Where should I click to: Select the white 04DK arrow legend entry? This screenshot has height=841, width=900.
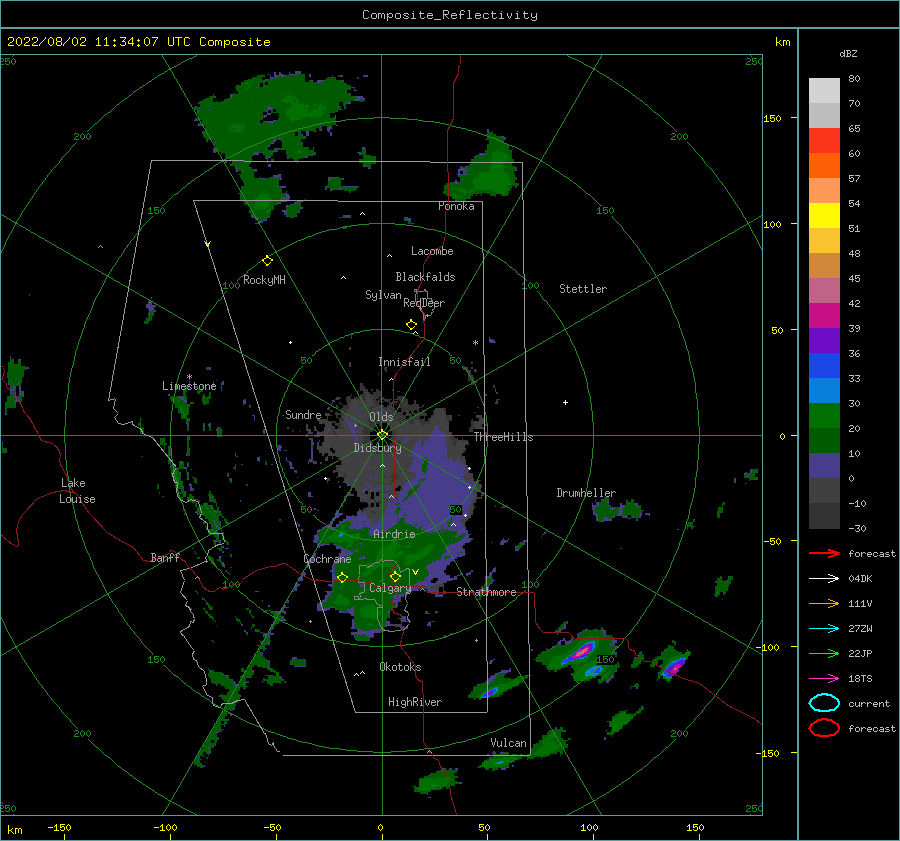824,578
